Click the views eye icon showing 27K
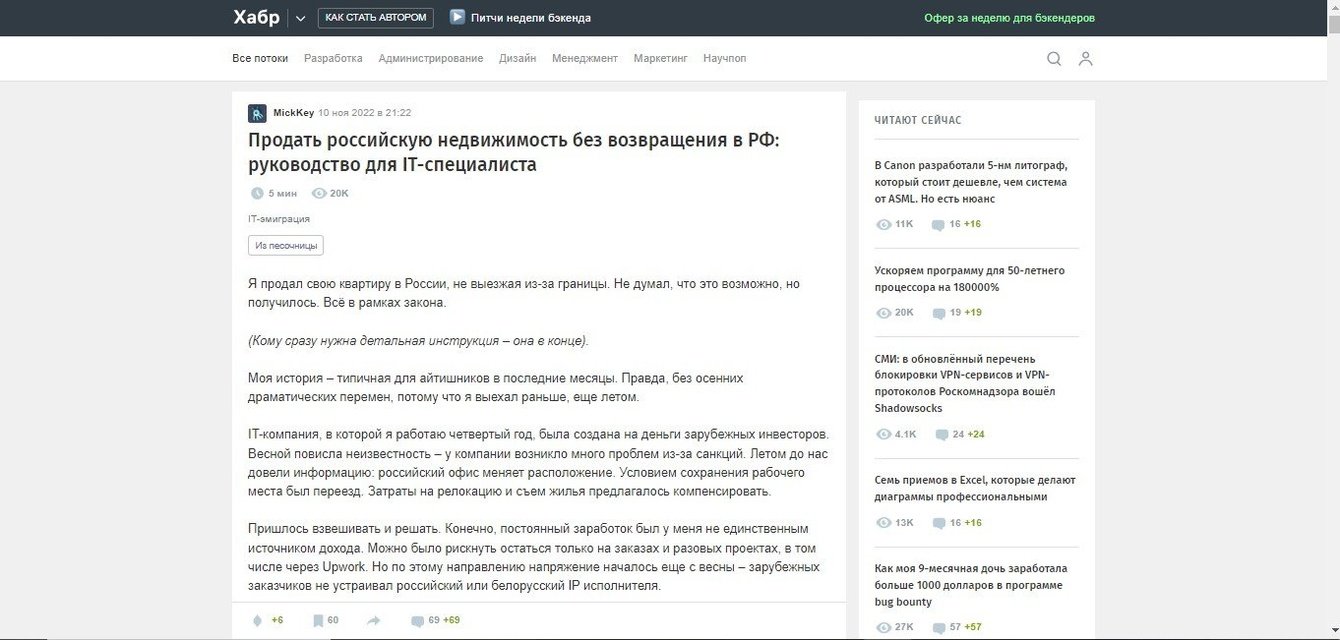This screenshot has height=640, width=1340. [x=883, y=627]
